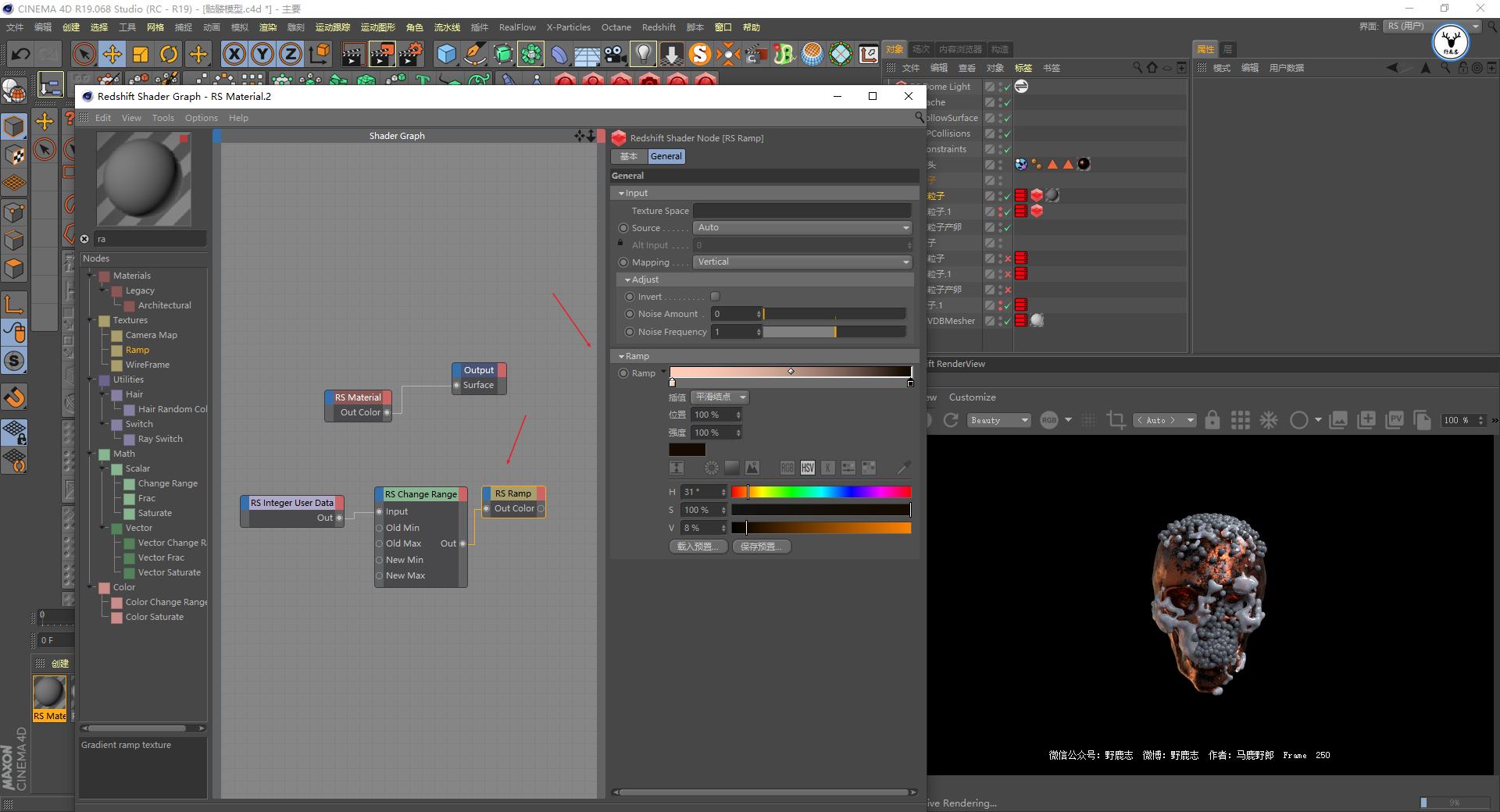
Task: Click the hue slider in the color picker
Action: click(820, 492)
